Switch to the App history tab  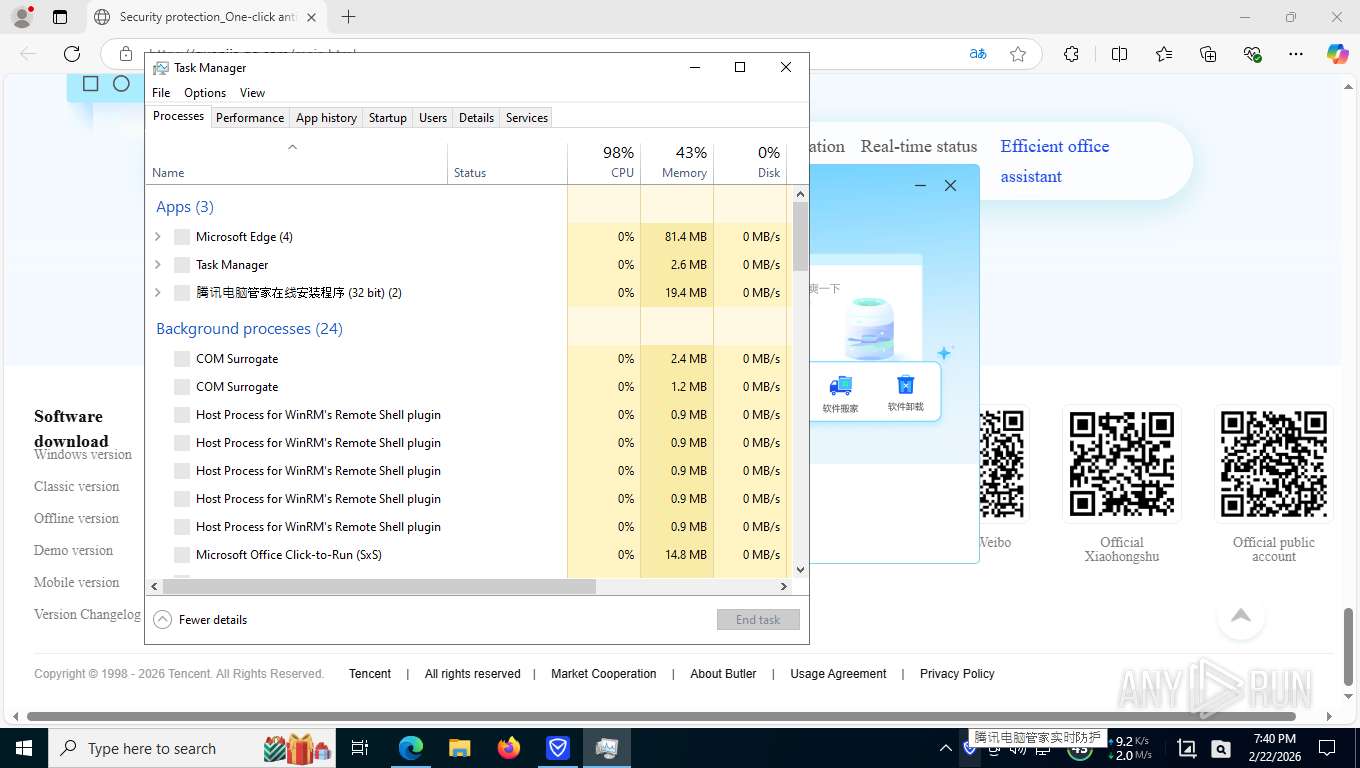(x=326, y=117)
